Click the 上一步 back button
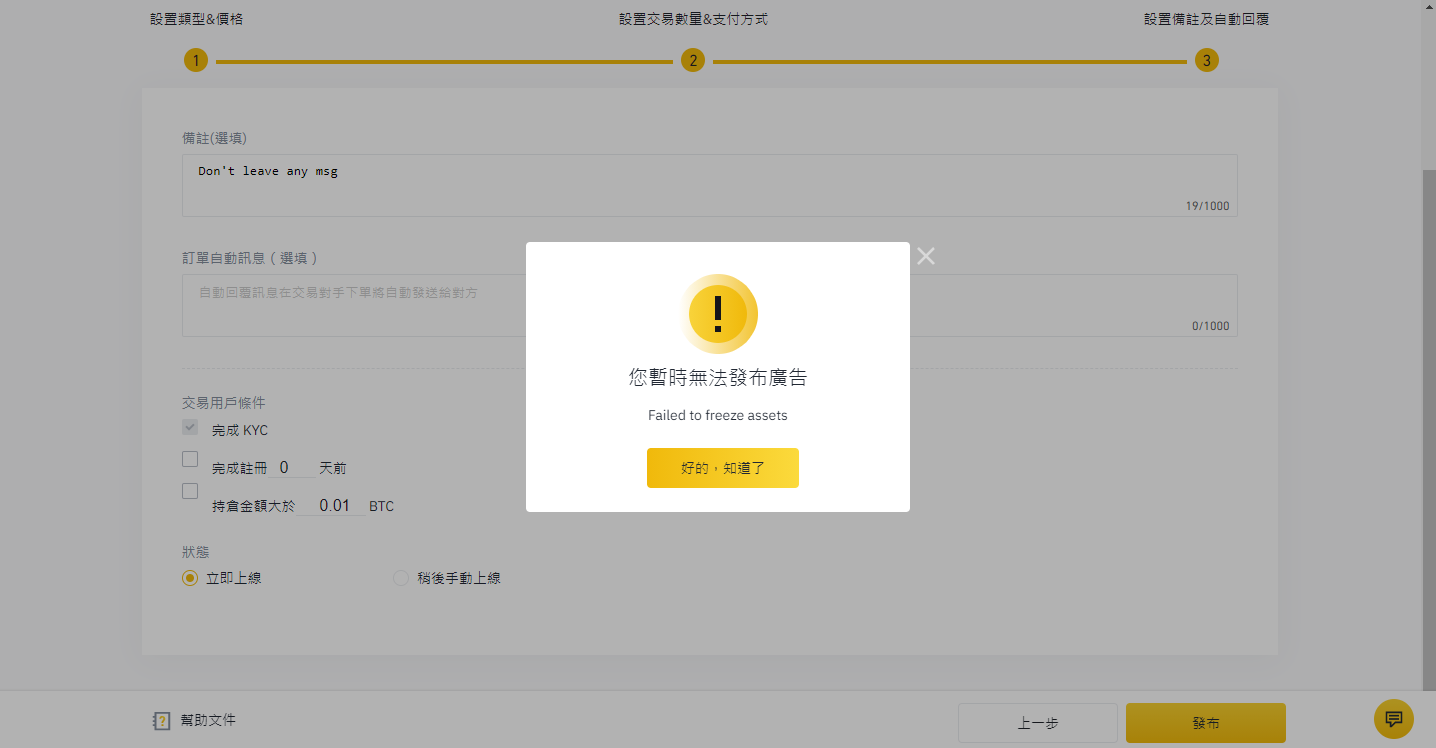 pos(1037,722)
